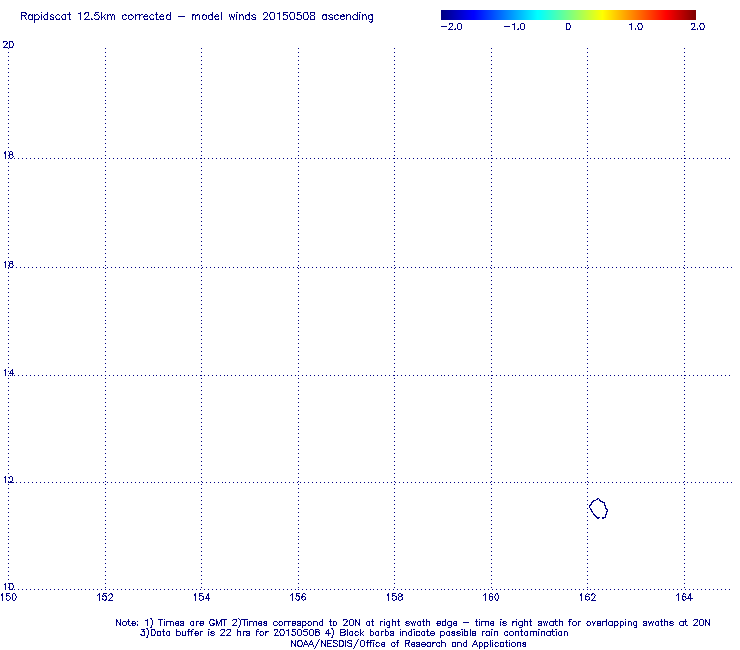Image resolution: width=740 pixels, height=650 pixels.
Task: Click the longitude label '158'
Action: pos(395,597)
